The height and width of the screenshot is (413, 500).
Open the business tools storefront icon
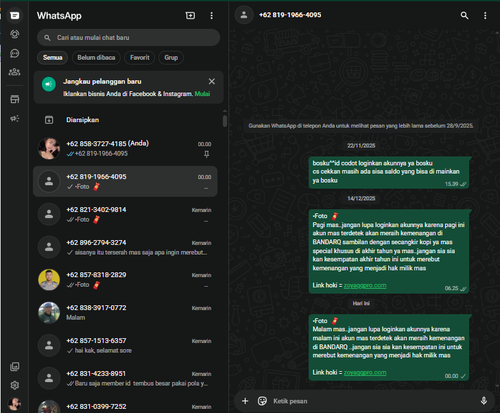pos(14,99)
